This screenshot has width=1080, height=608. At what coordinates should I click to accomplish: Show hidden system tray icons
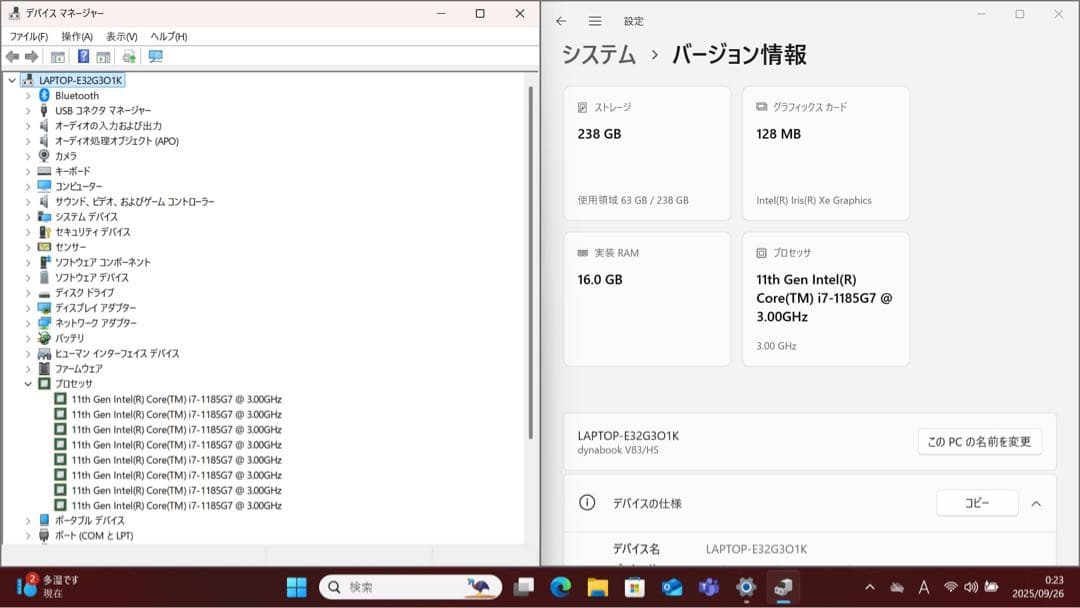870,587
